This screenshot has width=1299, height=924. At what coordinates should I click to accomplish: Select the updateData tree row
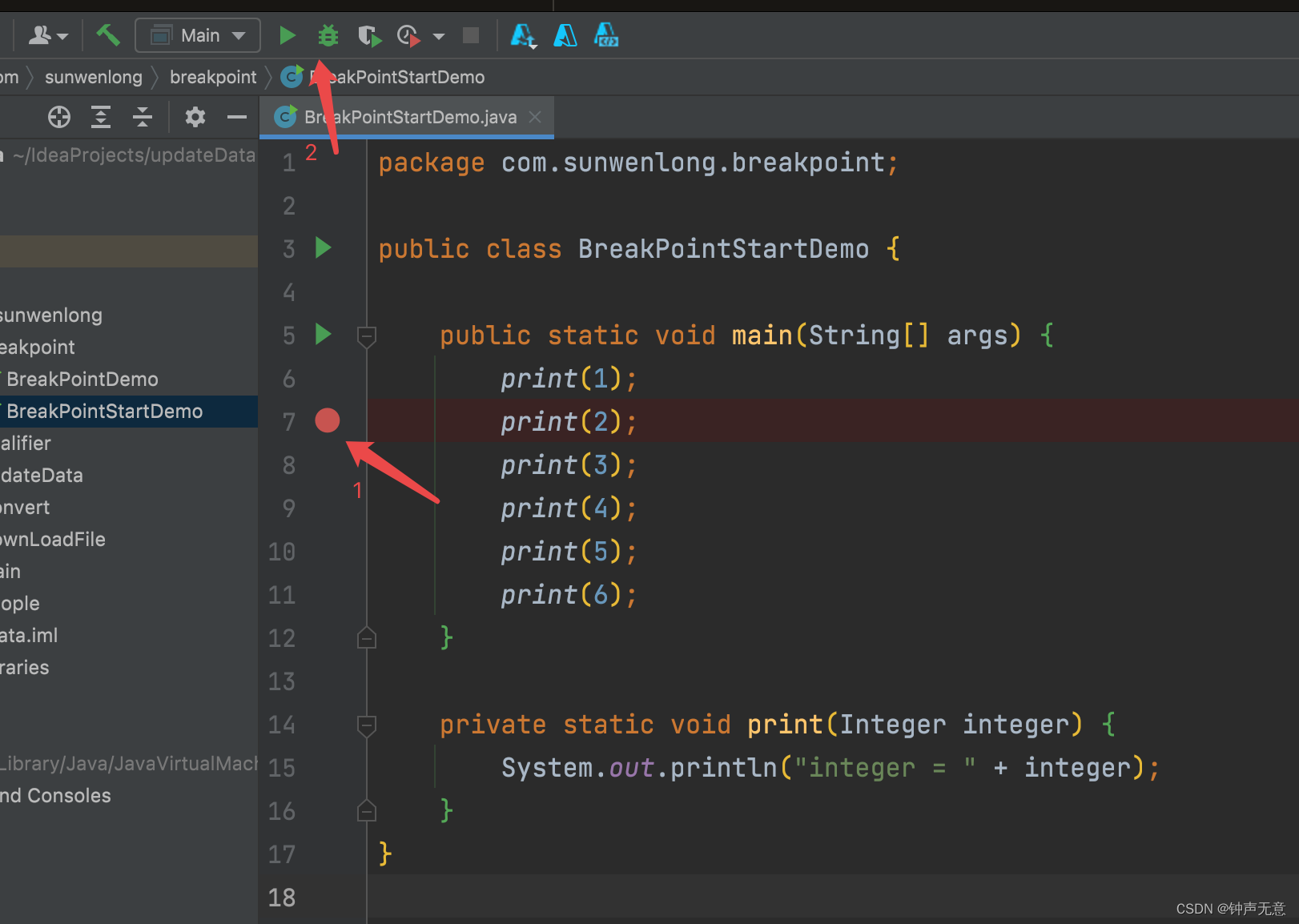pos(129,475)
